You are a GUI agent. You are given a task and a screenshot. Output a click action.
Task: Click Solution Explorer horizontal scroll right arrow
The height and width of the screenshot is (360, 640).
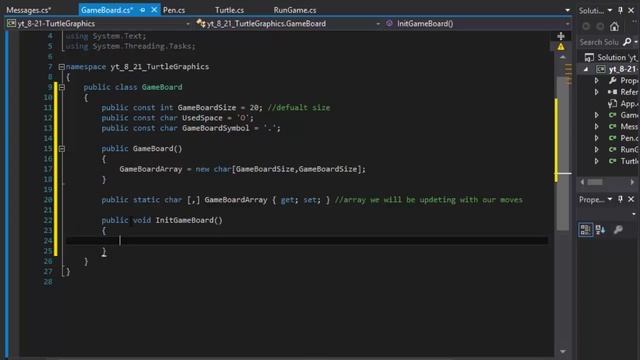pyautogui.click(x=632, y=182)
